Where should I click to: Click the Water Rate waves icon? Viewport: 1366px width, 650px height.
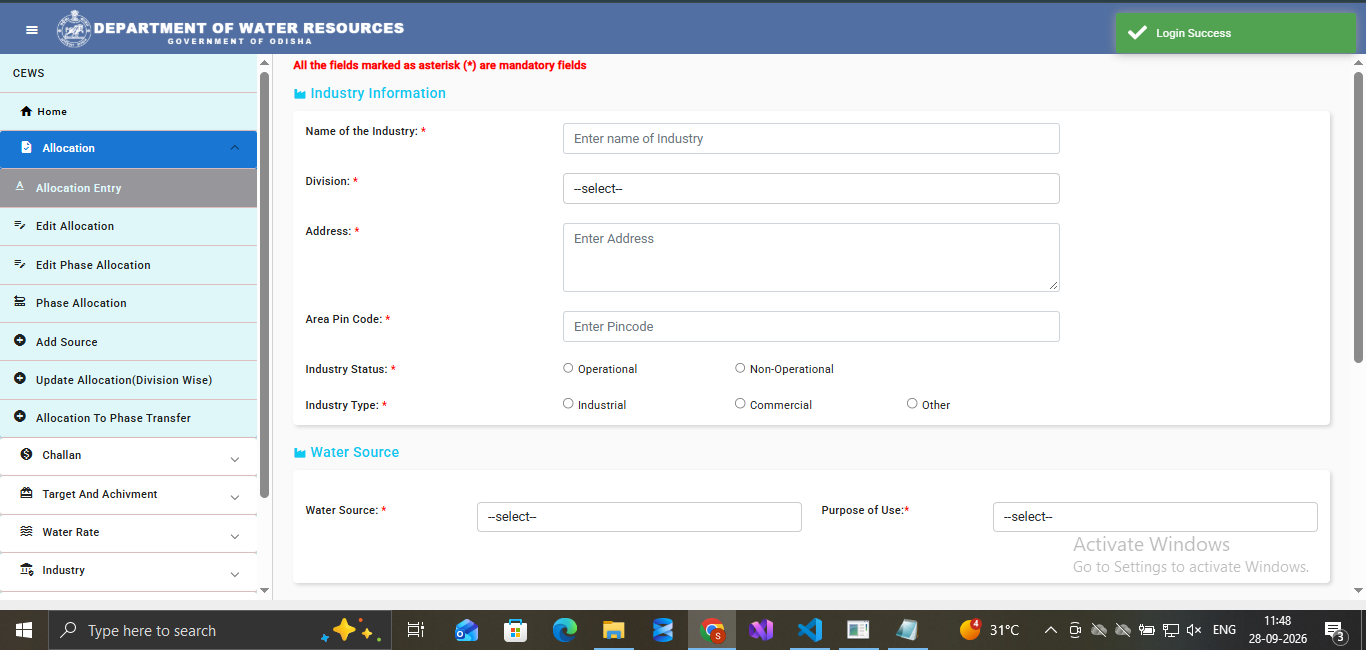[x=26, y=532]
